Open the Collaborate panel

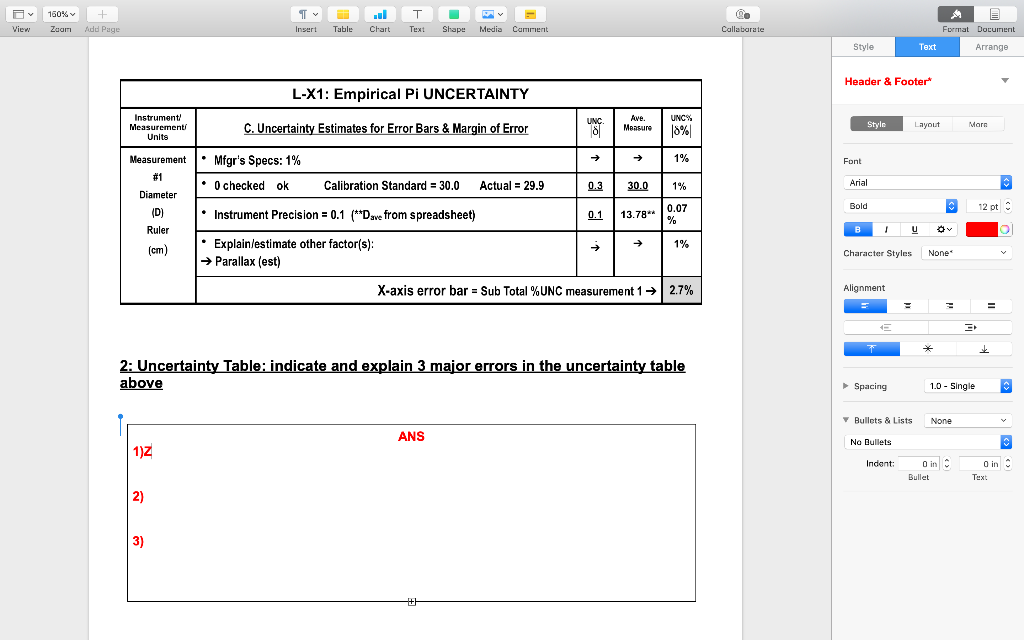(742, 14)
